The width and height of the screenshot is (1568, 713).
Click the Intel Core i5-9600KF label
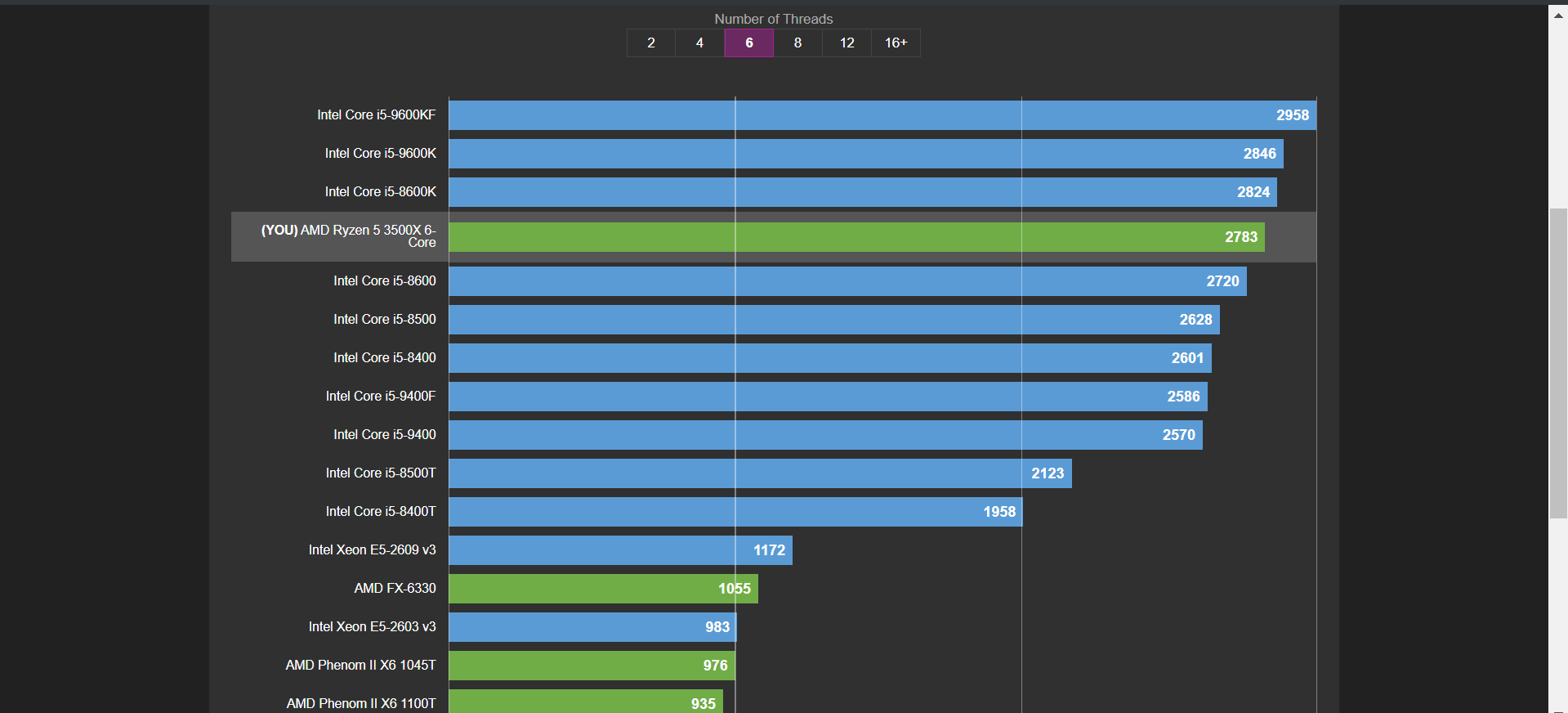point(377,115)
